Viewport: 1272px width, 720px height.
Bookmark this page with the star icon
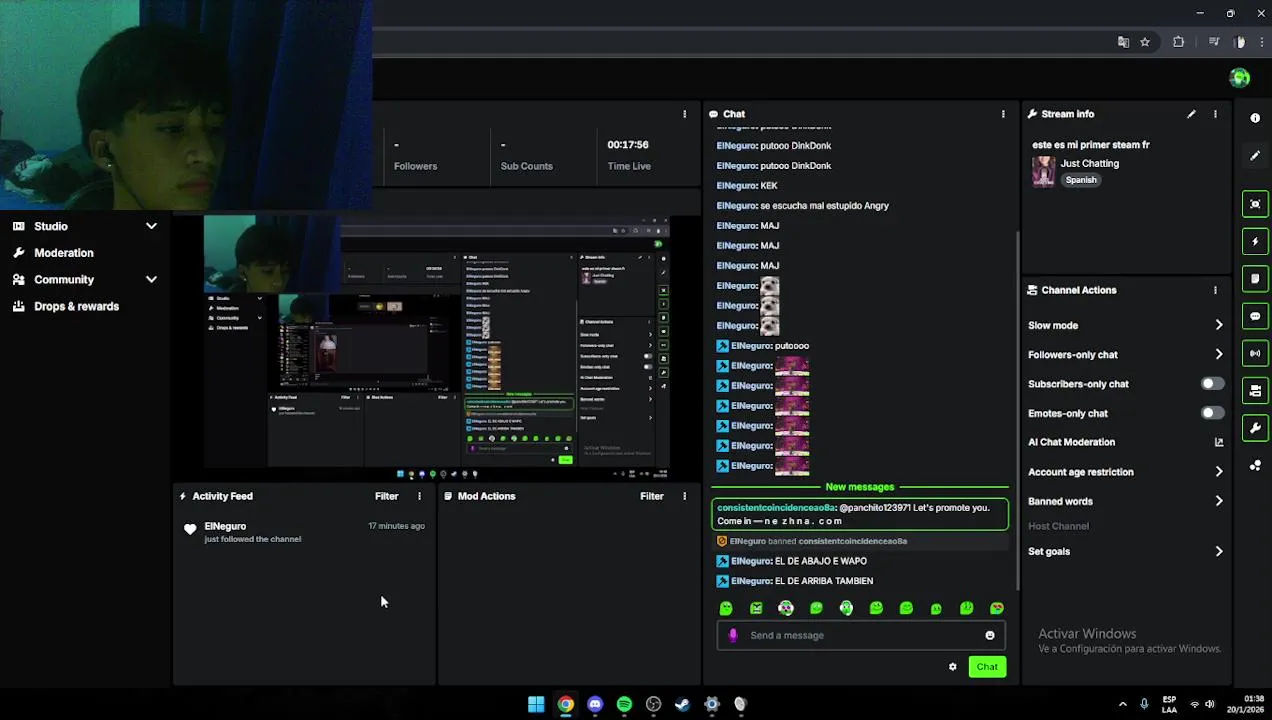[1145, 42]
